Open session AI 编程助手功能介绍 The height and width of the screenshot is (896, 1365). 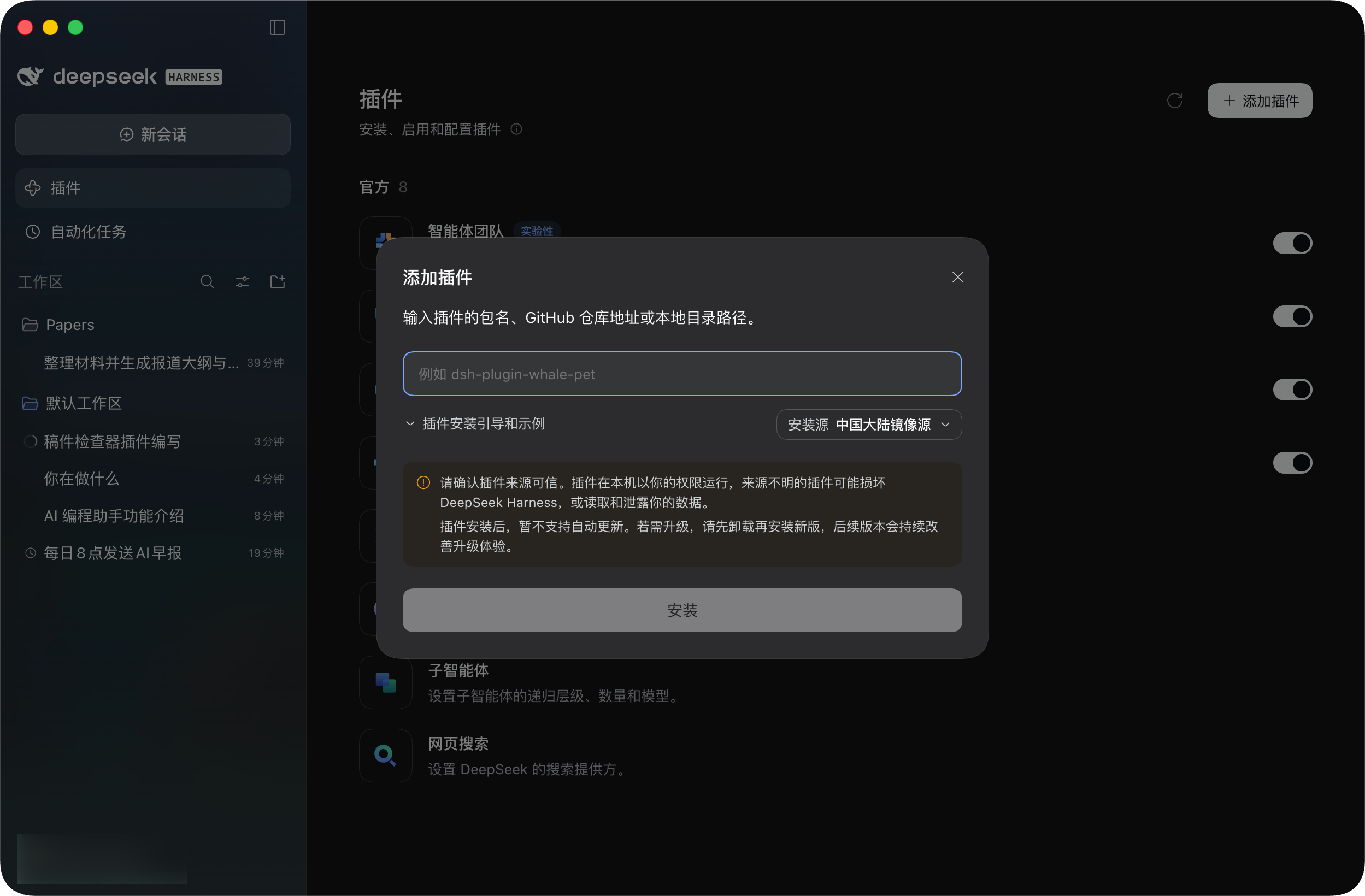coord(152,516)
